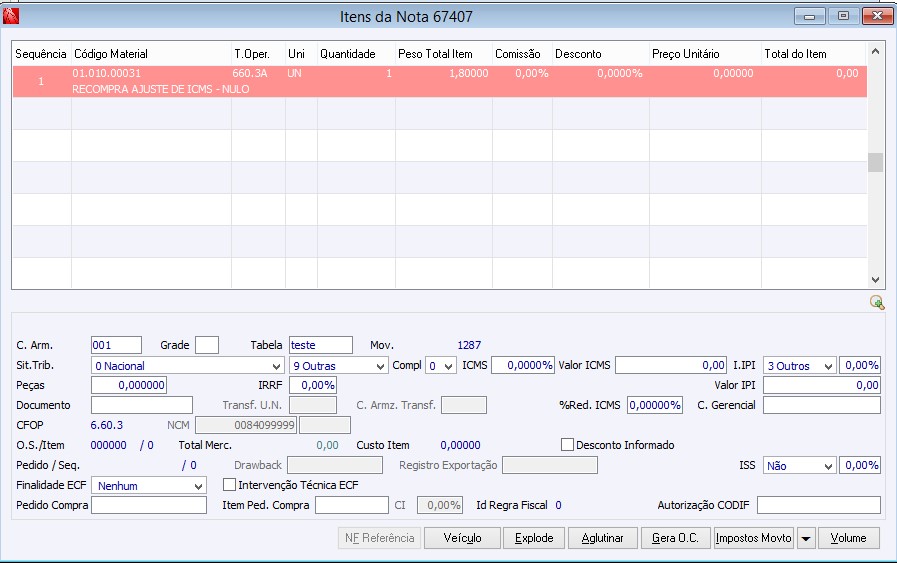The image size is (897, 563).
Task: Click the NCM field showing 0084099999
Action: (x=246, y=425)
